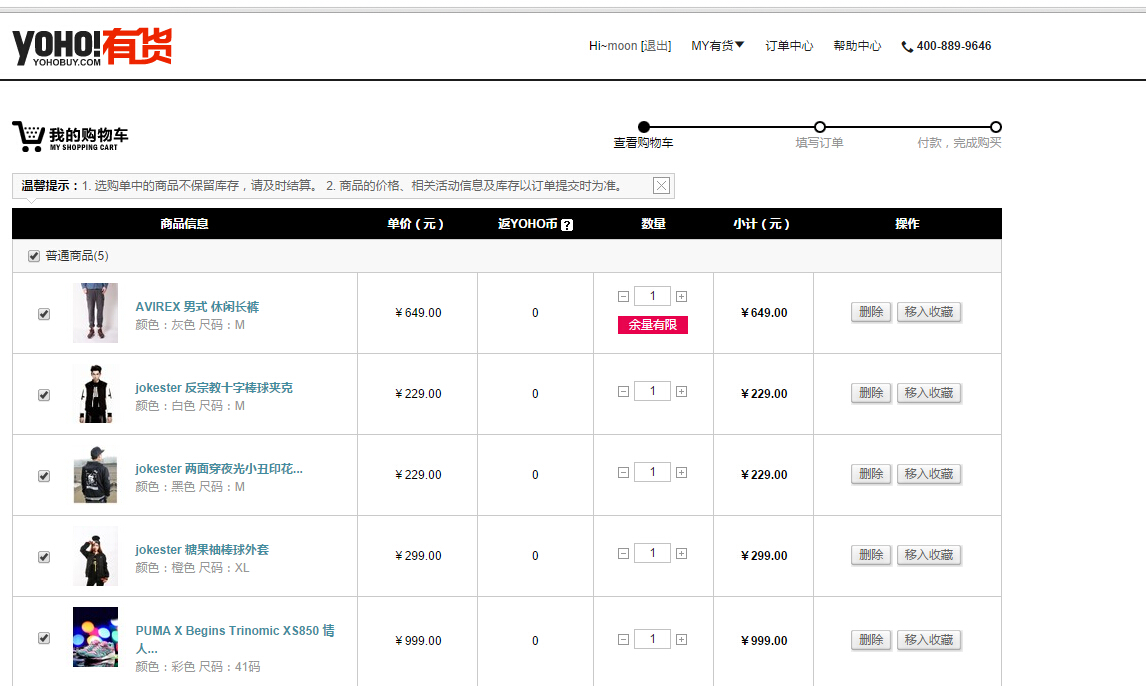Viewport: 1146px width, 686px height.
Task: Move PUMA X Begins Trinomic to 移入收藏
Action: (929, 640)
